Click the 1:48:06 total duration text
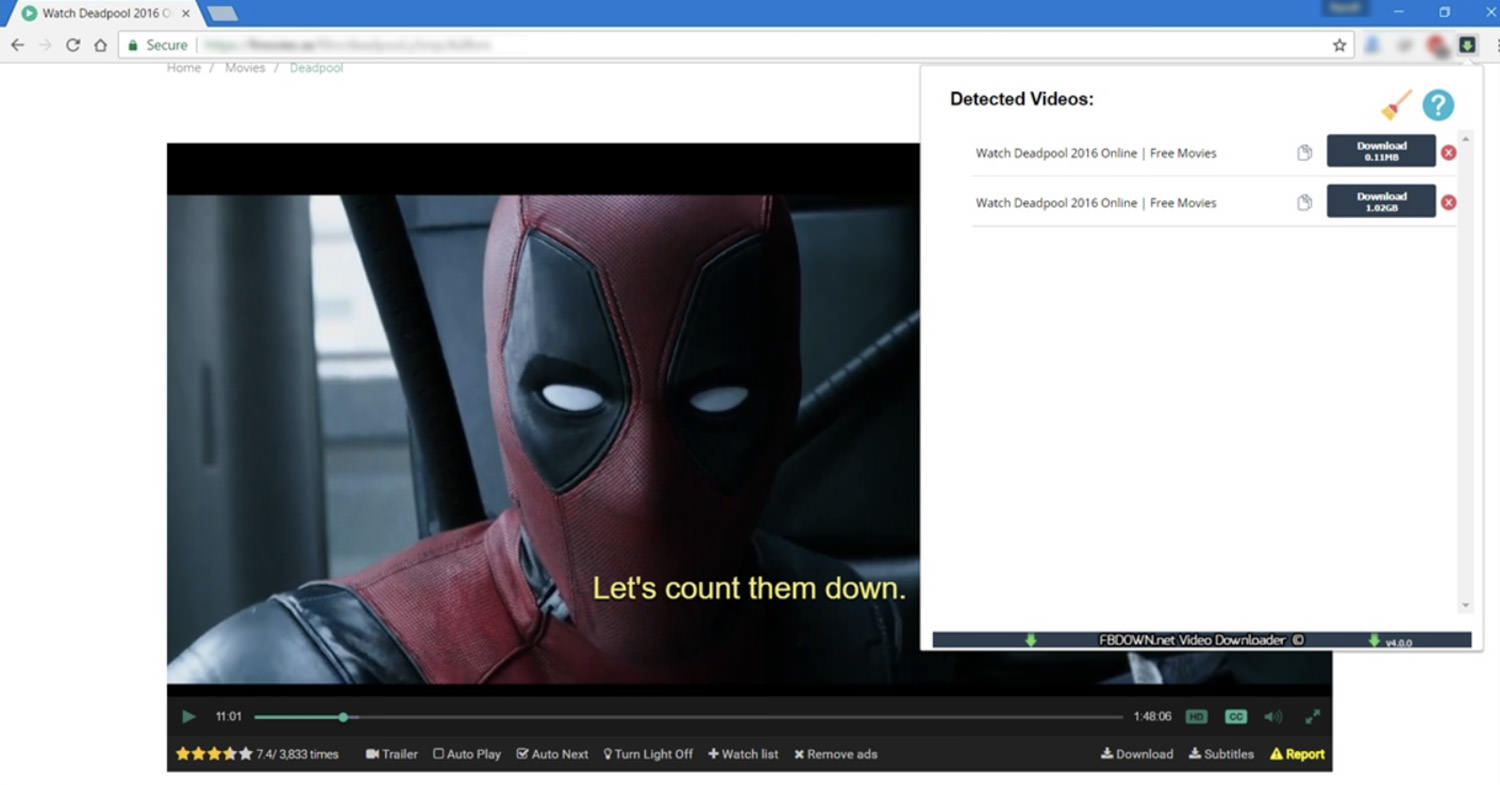 (1152, 716)
